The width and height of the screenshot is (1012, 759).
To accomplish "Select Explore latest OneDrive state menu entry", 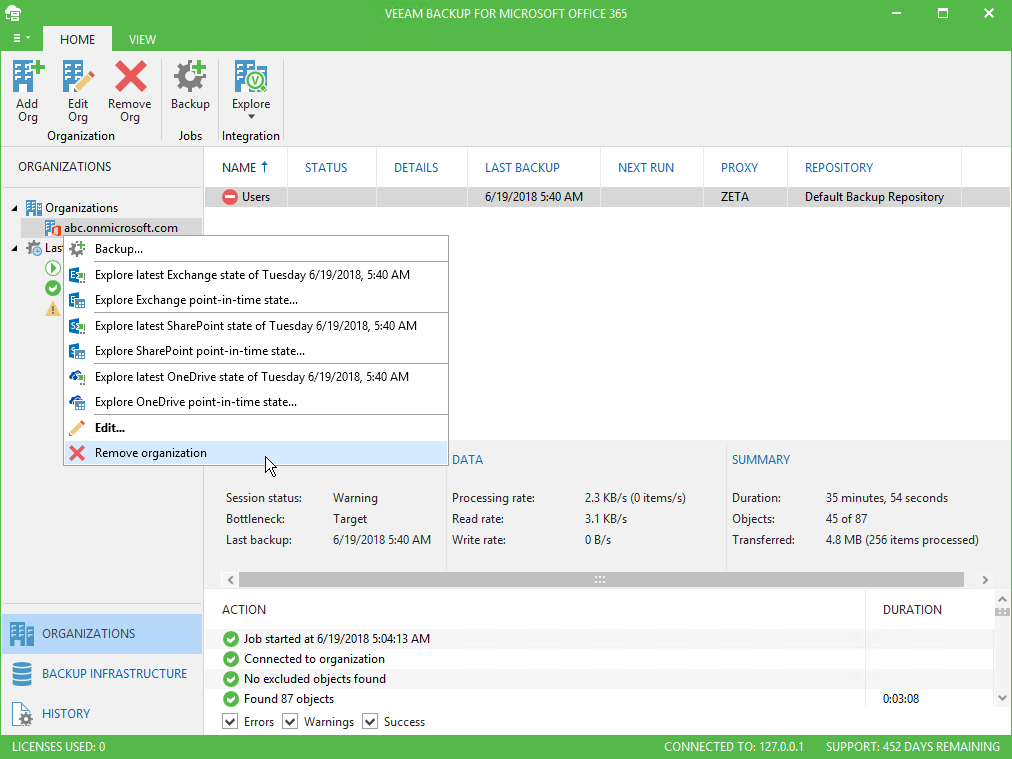I will (256, 377).
